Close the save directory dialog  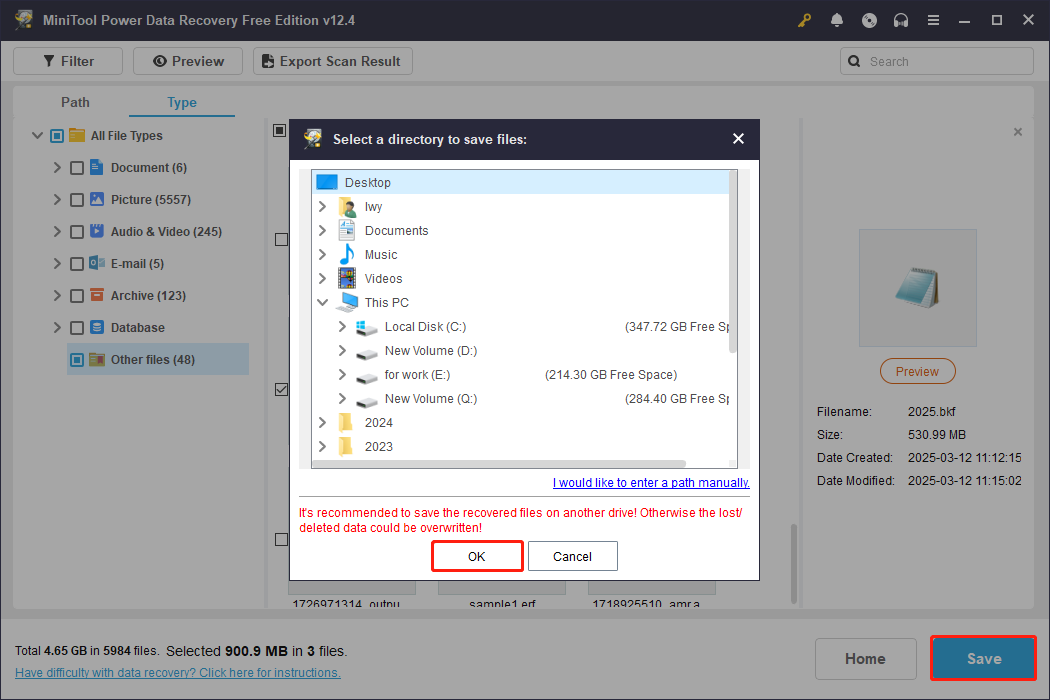(x=738, y=139)
